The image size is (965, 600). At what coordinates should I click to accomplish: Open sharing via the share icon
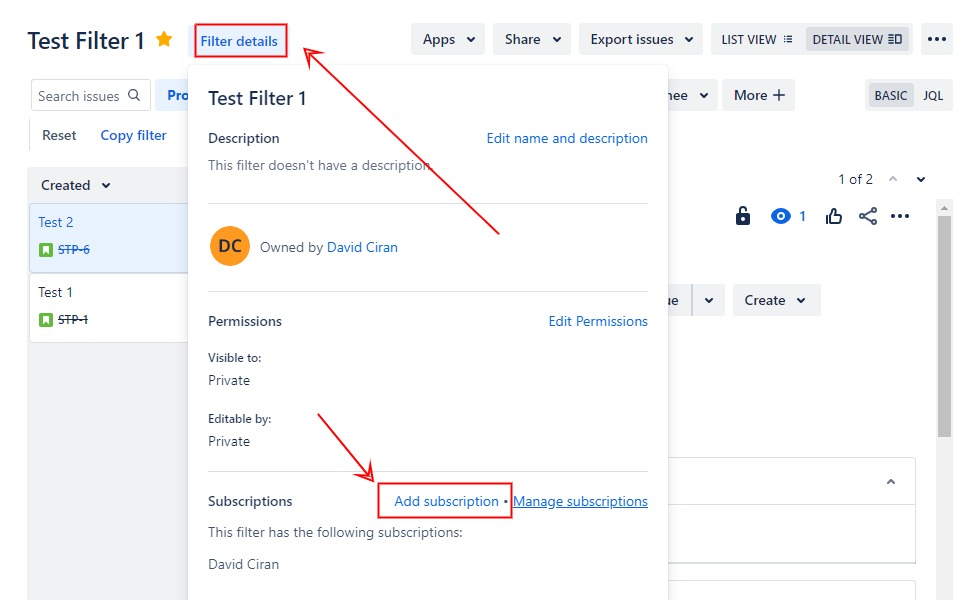click(868, 215)
